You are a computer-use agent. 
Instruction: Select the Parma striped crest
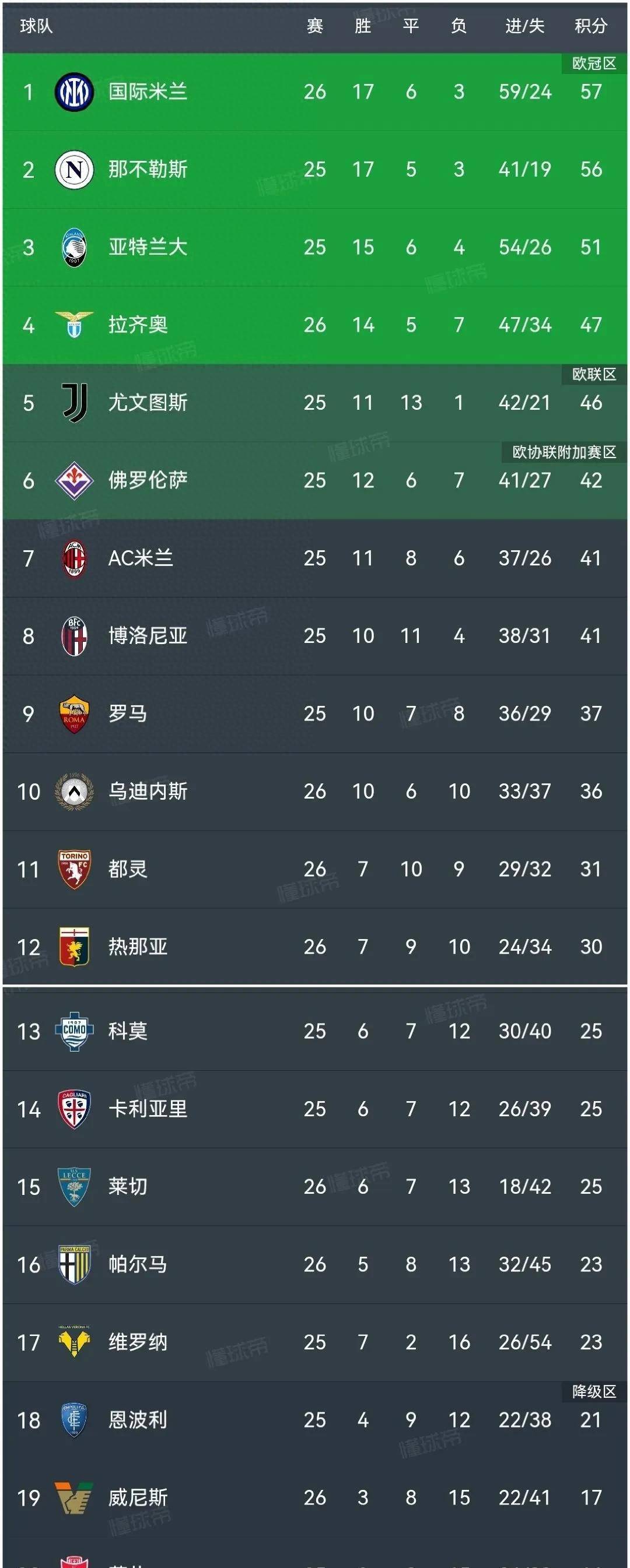[x=74, y=1265]
